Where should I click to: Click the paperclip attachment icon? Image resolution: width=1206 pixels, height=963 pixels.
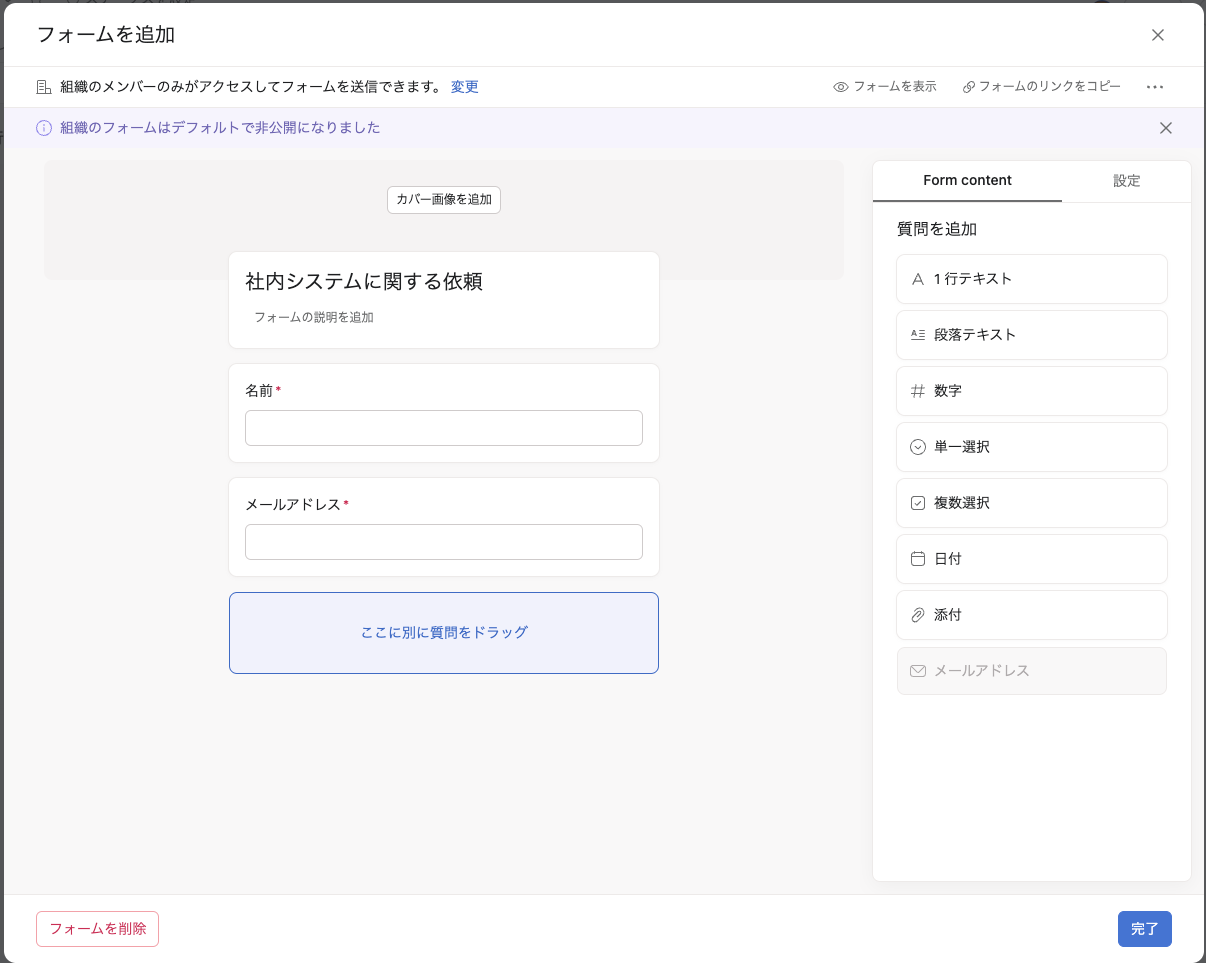[918, 615]
